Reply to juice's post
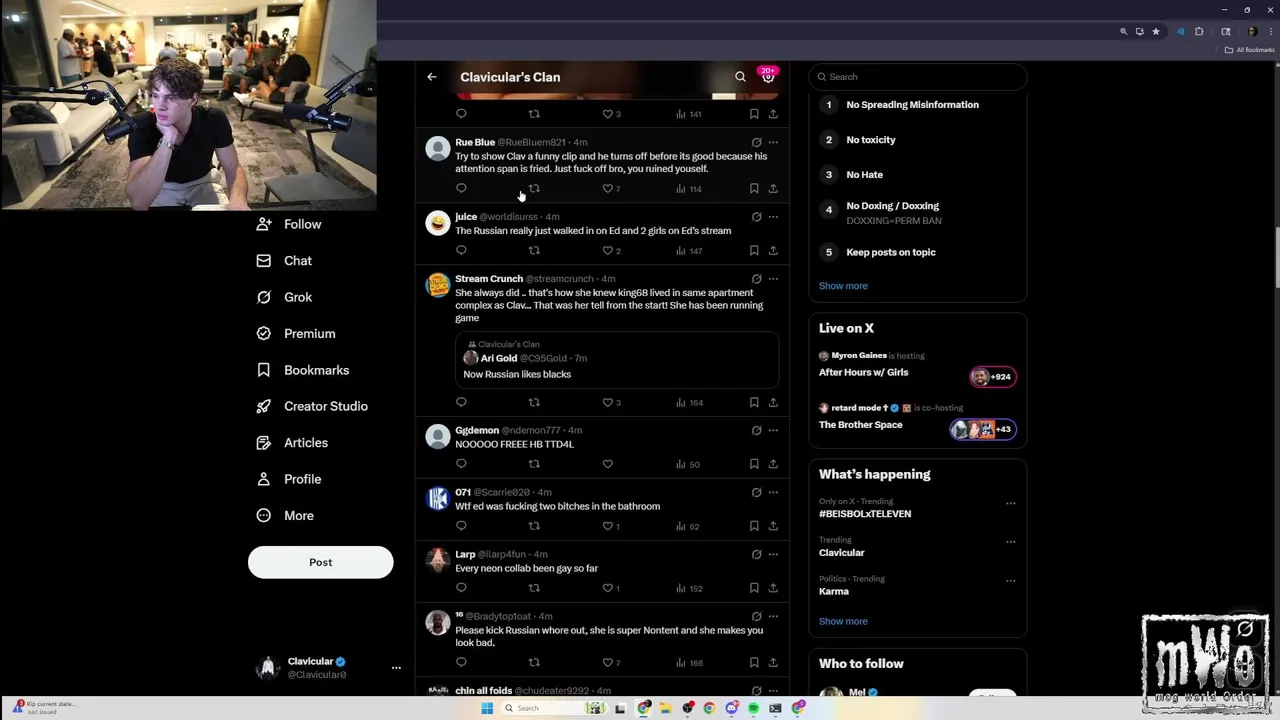 (461, 251)
